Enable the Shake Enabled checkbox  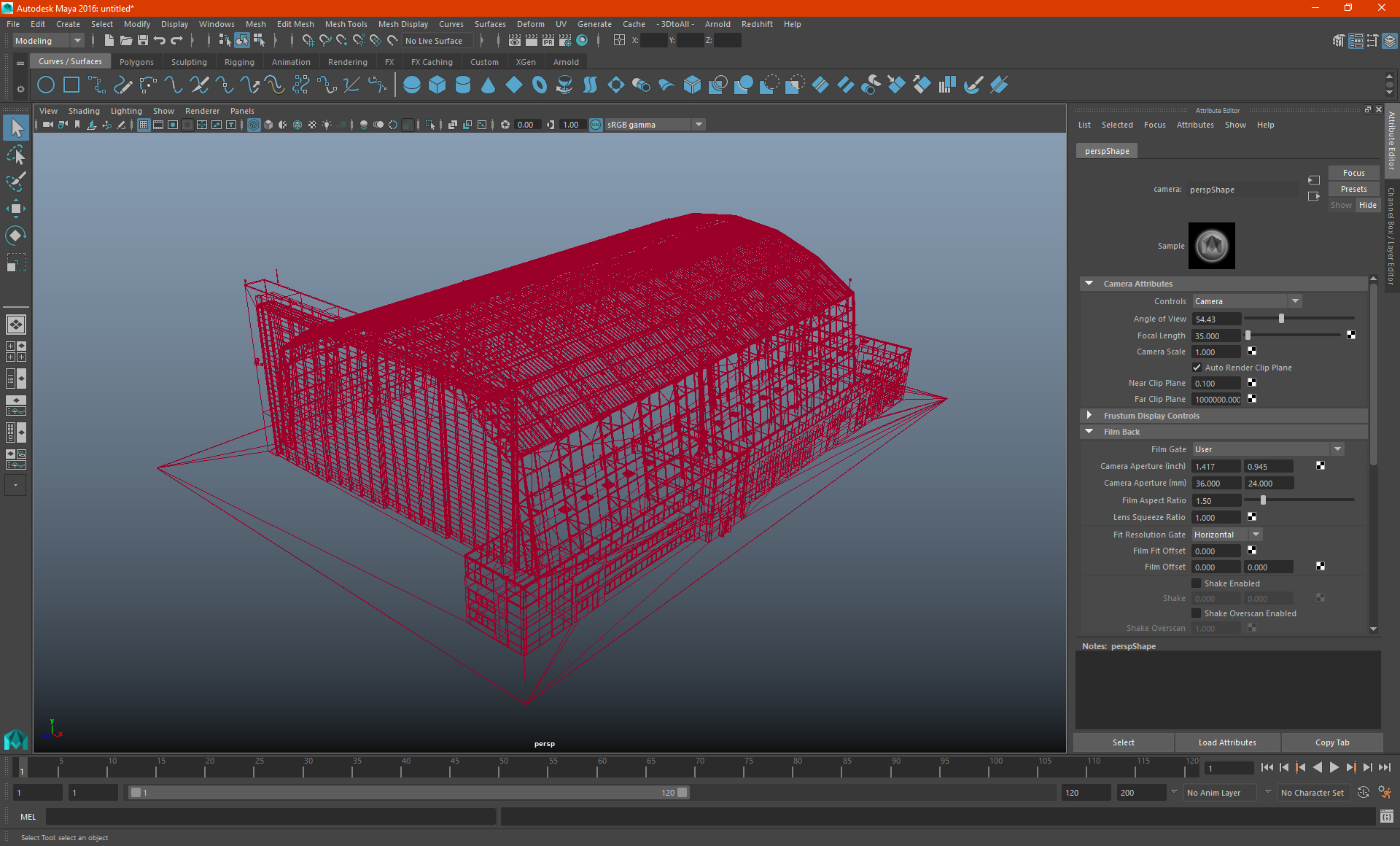click(1197, 583)
